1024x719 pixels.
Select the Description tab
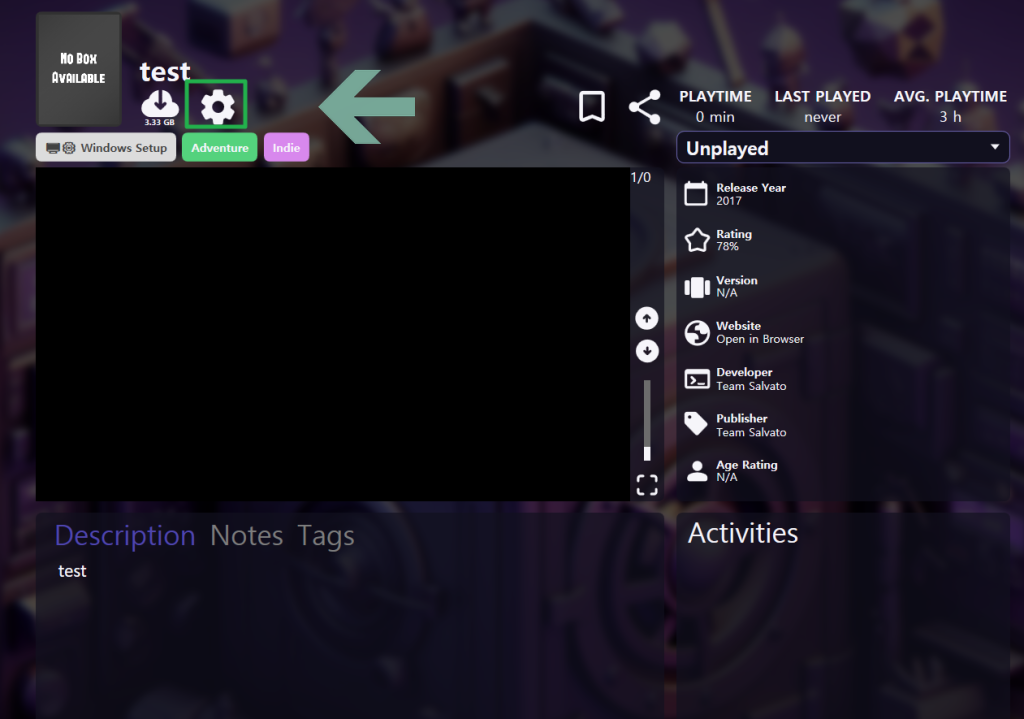click(125, 536)
